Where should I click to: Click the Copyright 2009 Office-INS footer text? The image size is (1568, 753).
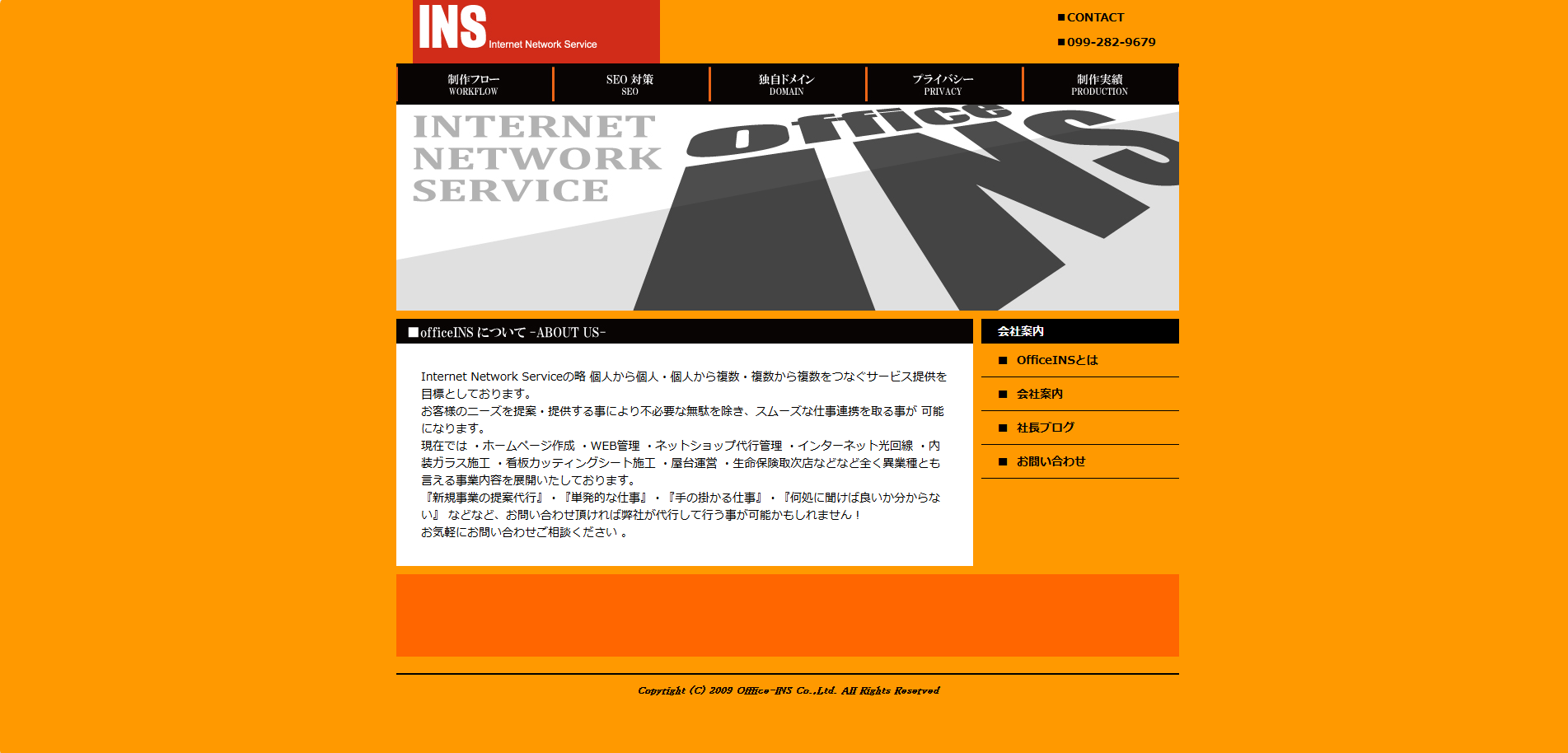[x=789, y=690]
